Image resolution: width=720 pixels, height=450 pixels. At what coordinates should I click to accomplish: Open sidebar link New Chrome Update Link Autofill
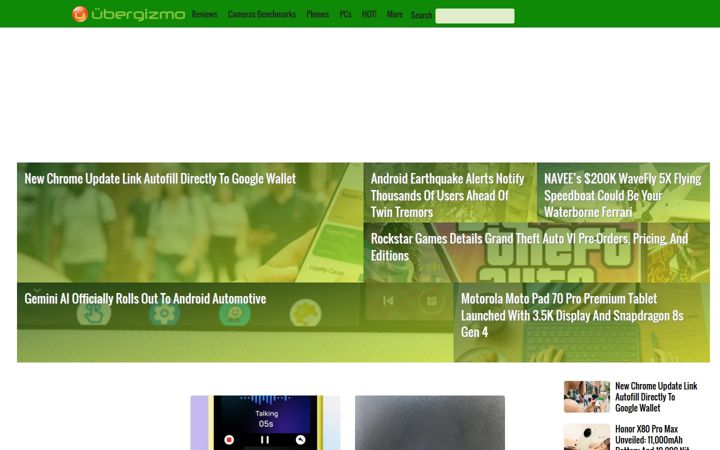pos(656,397)
